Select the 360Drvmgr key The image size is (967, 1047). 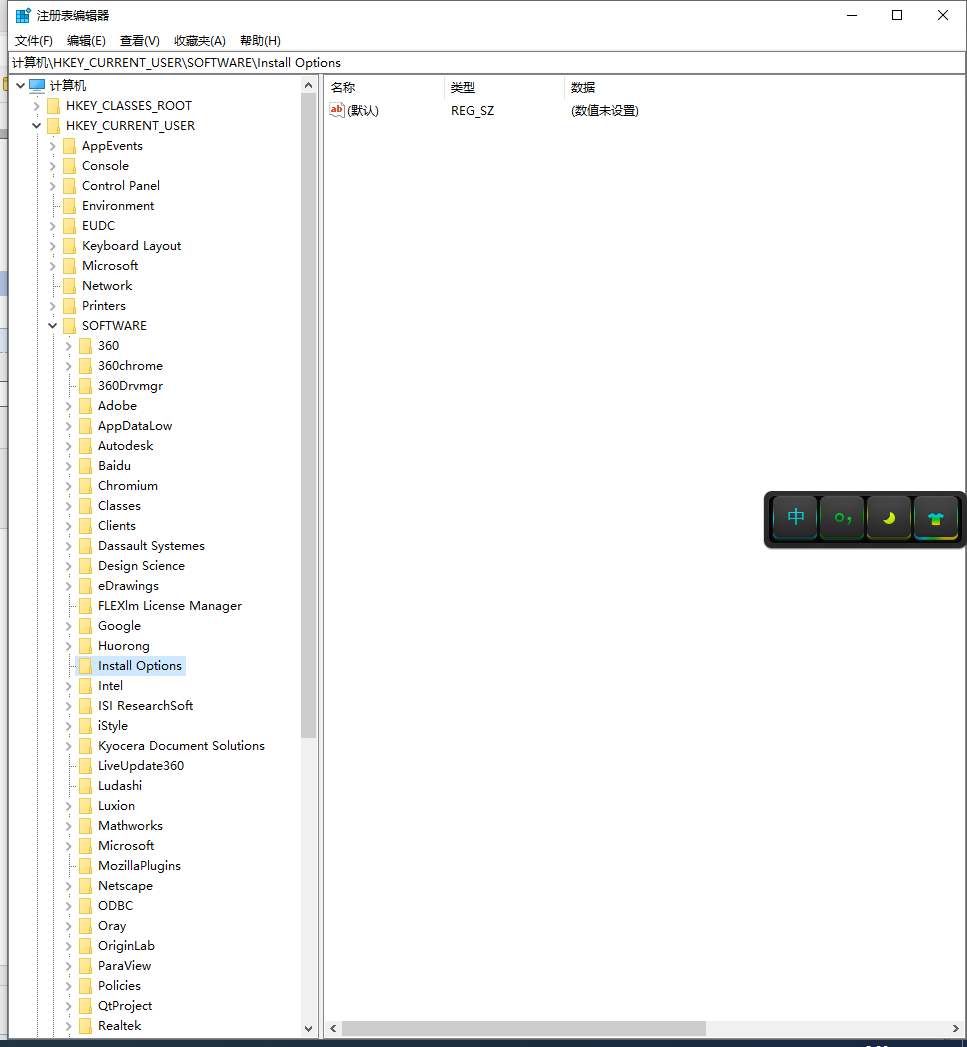130,386
